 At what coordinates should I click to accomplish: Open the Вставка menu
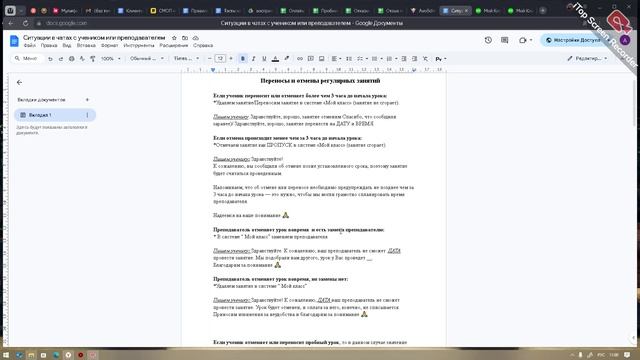(86, 46)
